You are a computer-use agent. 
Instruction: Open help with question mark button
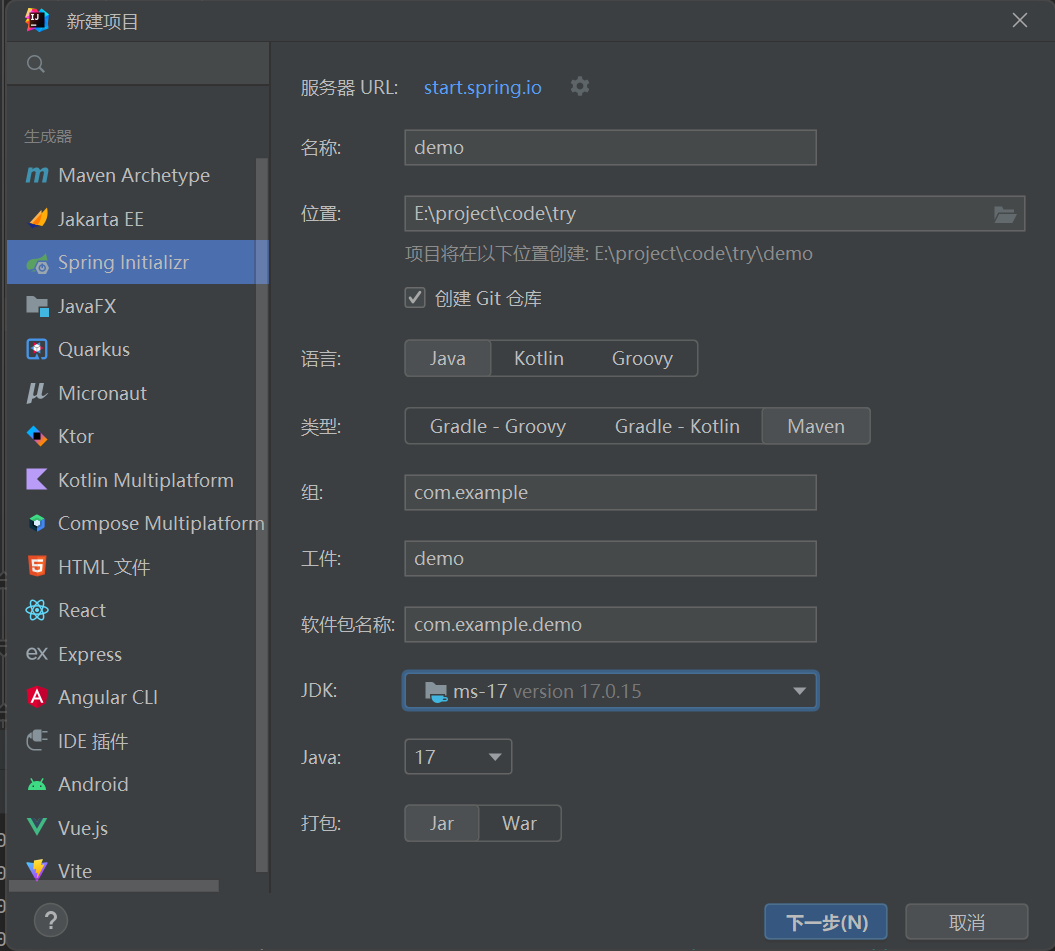[x=50, y=920]
